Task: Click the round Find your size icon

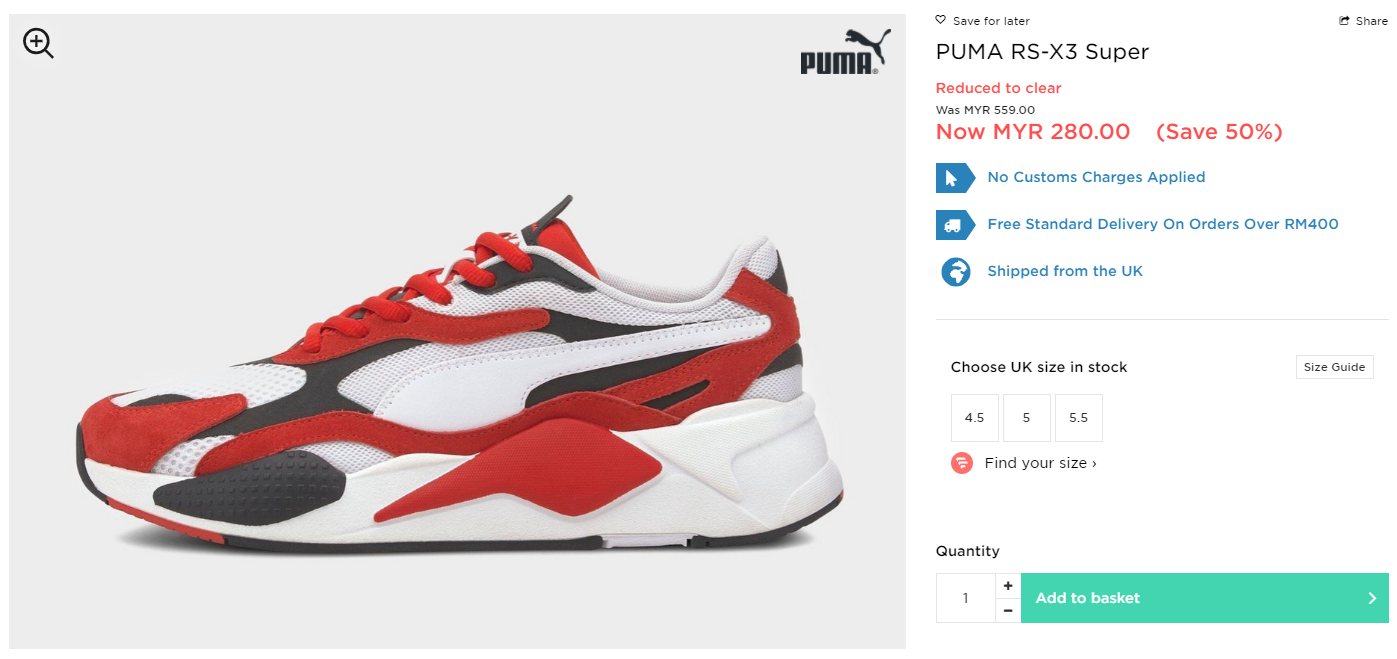Action: [962, 463]
